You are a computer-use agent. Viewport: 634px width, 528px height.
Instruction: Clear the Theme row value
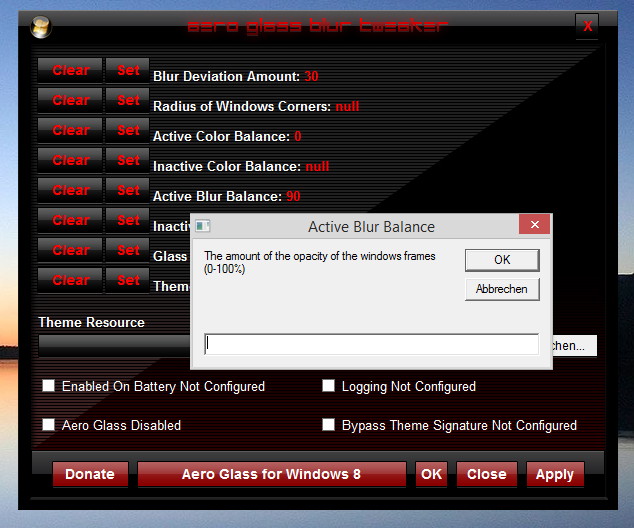click(x=70, y=280)
